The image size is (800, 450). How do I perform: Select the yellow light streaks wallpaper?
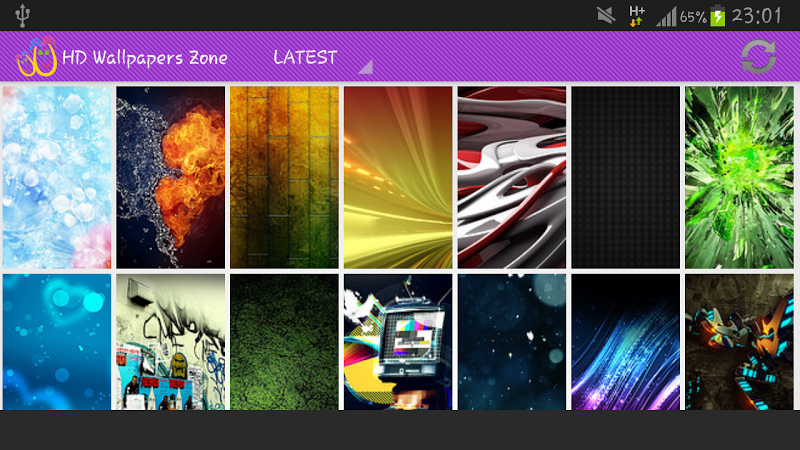398,177
